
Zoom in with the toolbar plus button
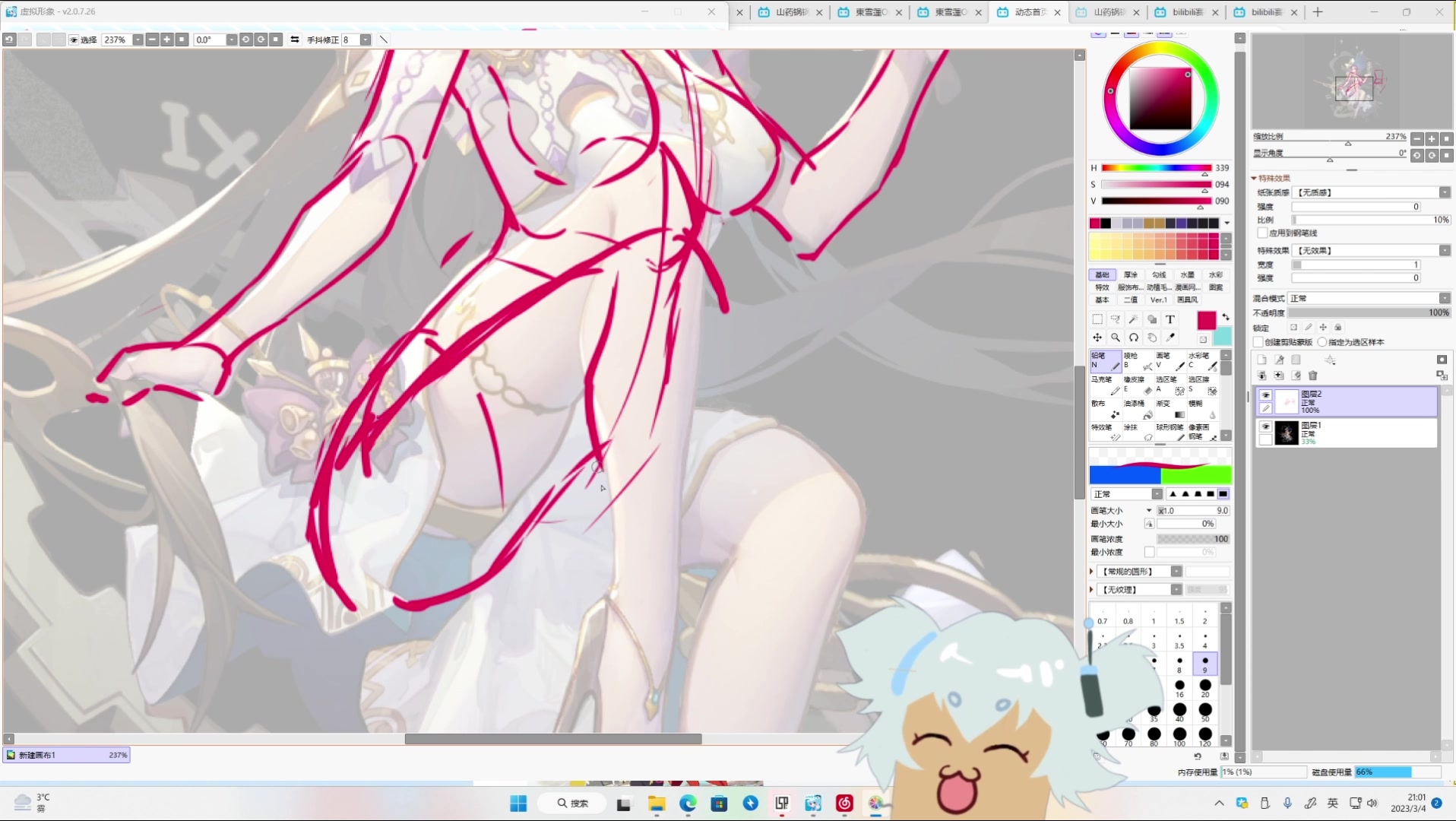(x=166, y=40)
